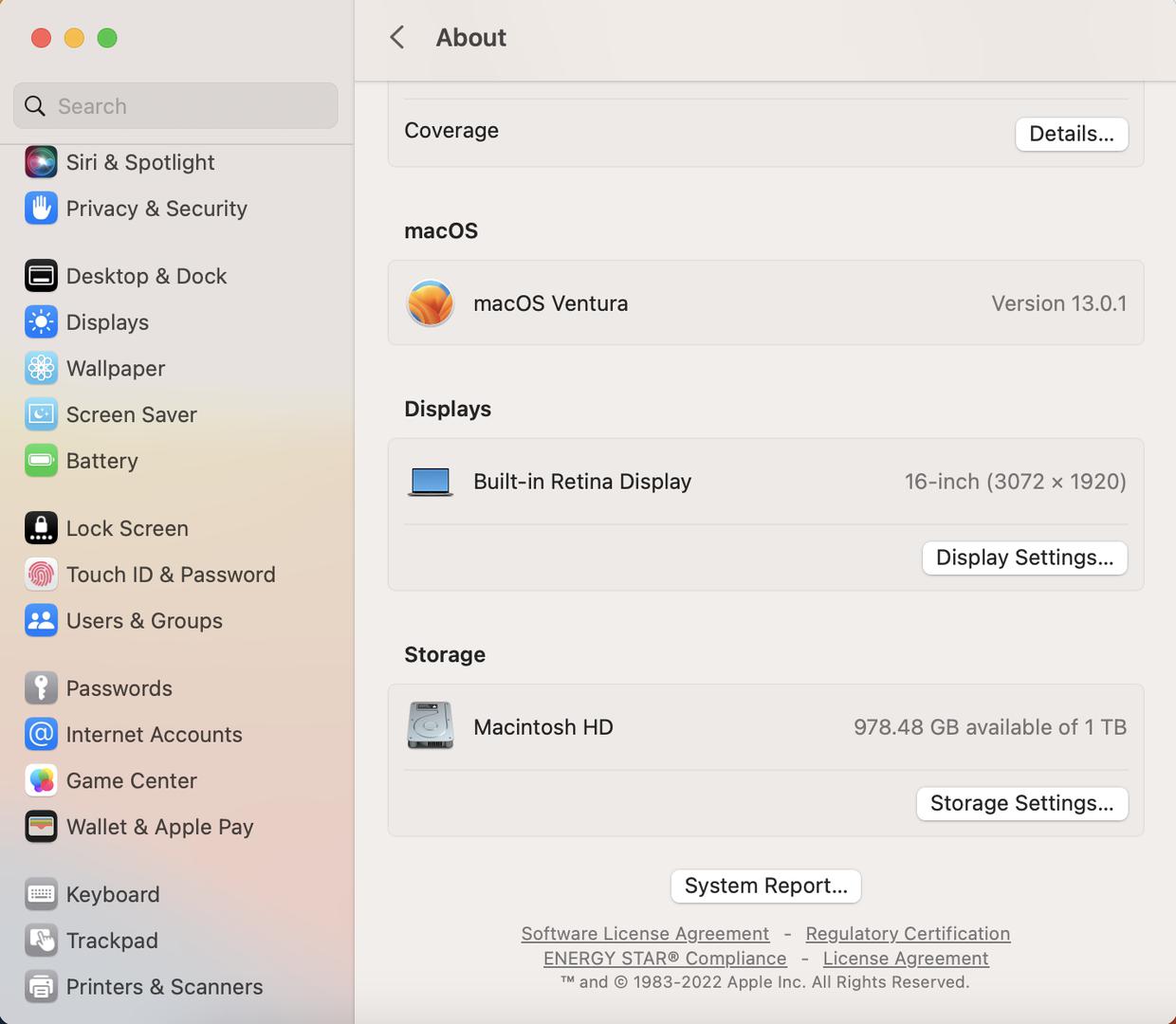Click the Macintosh HD drive icon
This screenshot has height=1024, width=1176.
click(430, 726)
